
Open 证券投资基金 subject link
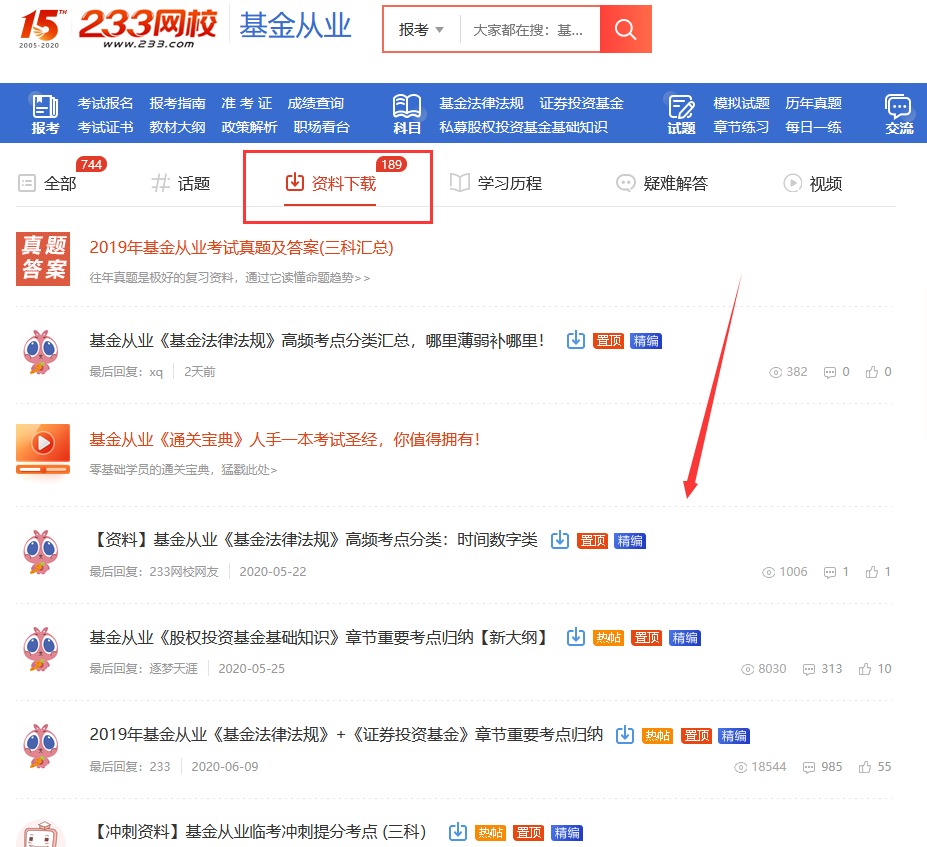coord(582,103)
